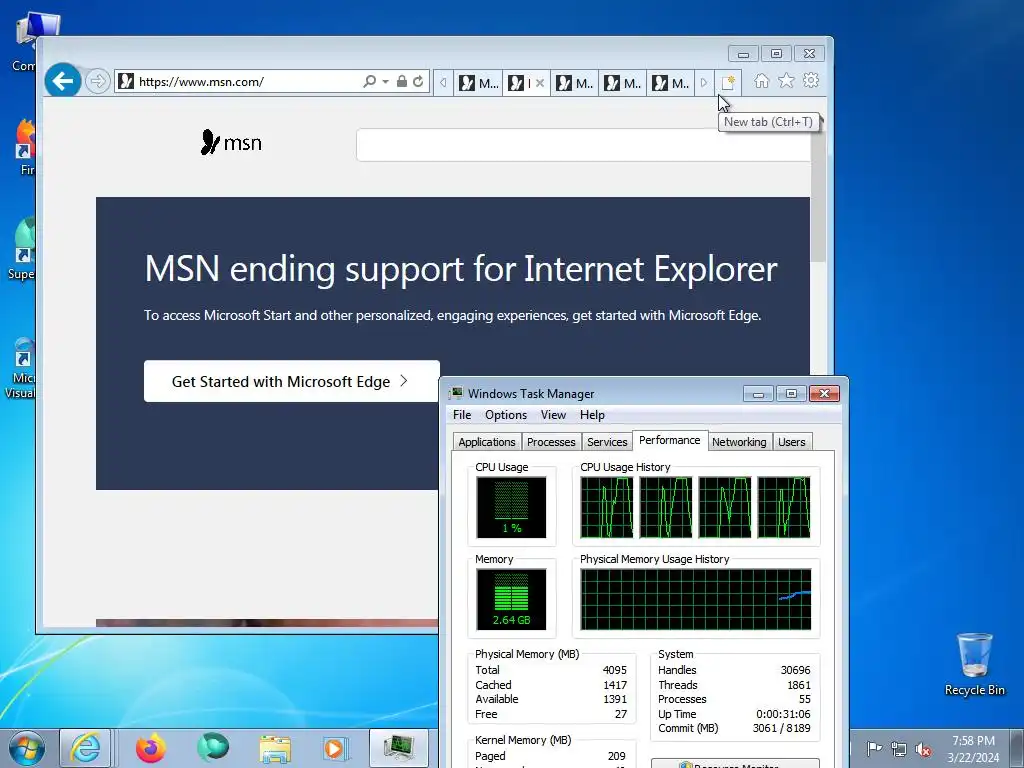Select the Recycle Bin desktop icon
Viewport: 1024px width, 768px height.
(x=974, y=664)
